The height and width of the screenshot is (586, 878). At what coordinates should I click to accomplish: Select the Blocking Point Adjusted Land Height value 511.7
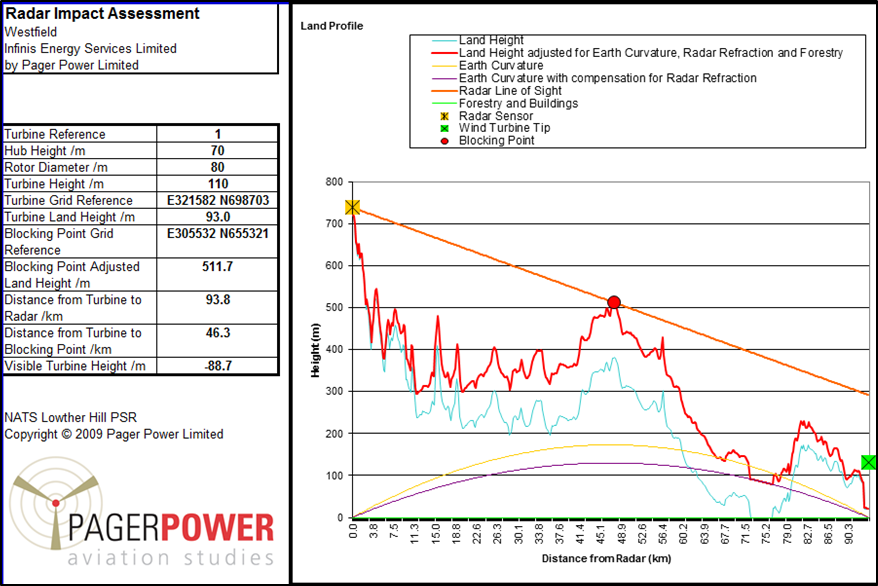pyautogui.click(x=218, y=267)
